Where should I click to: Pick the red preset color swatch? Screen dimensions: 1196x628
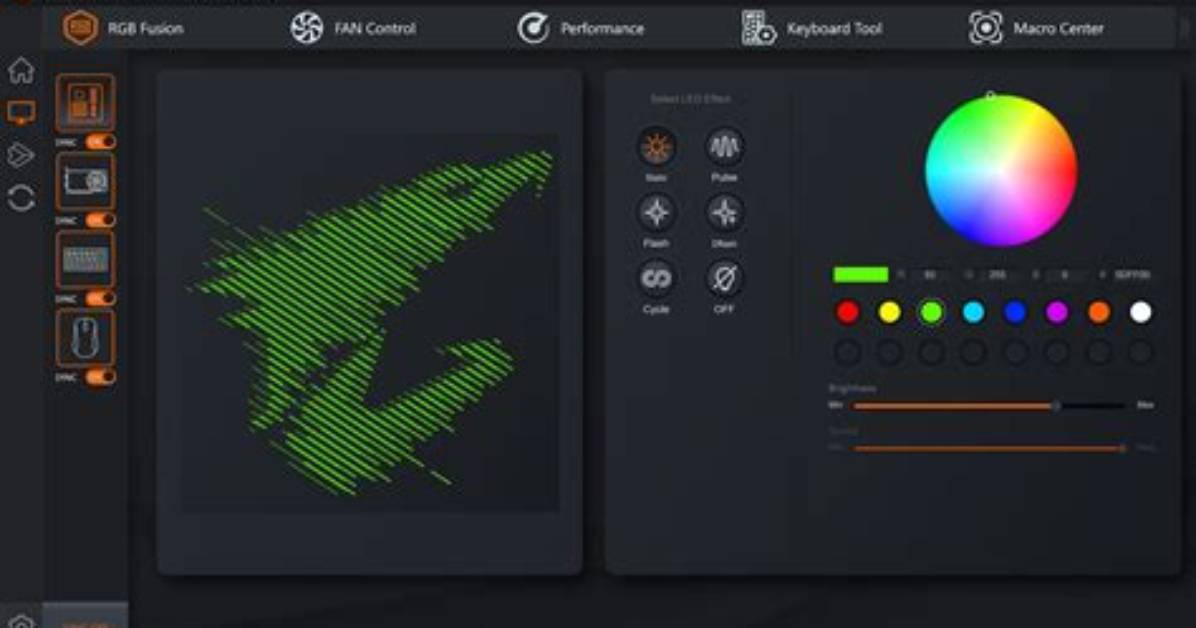coord(847,311)
